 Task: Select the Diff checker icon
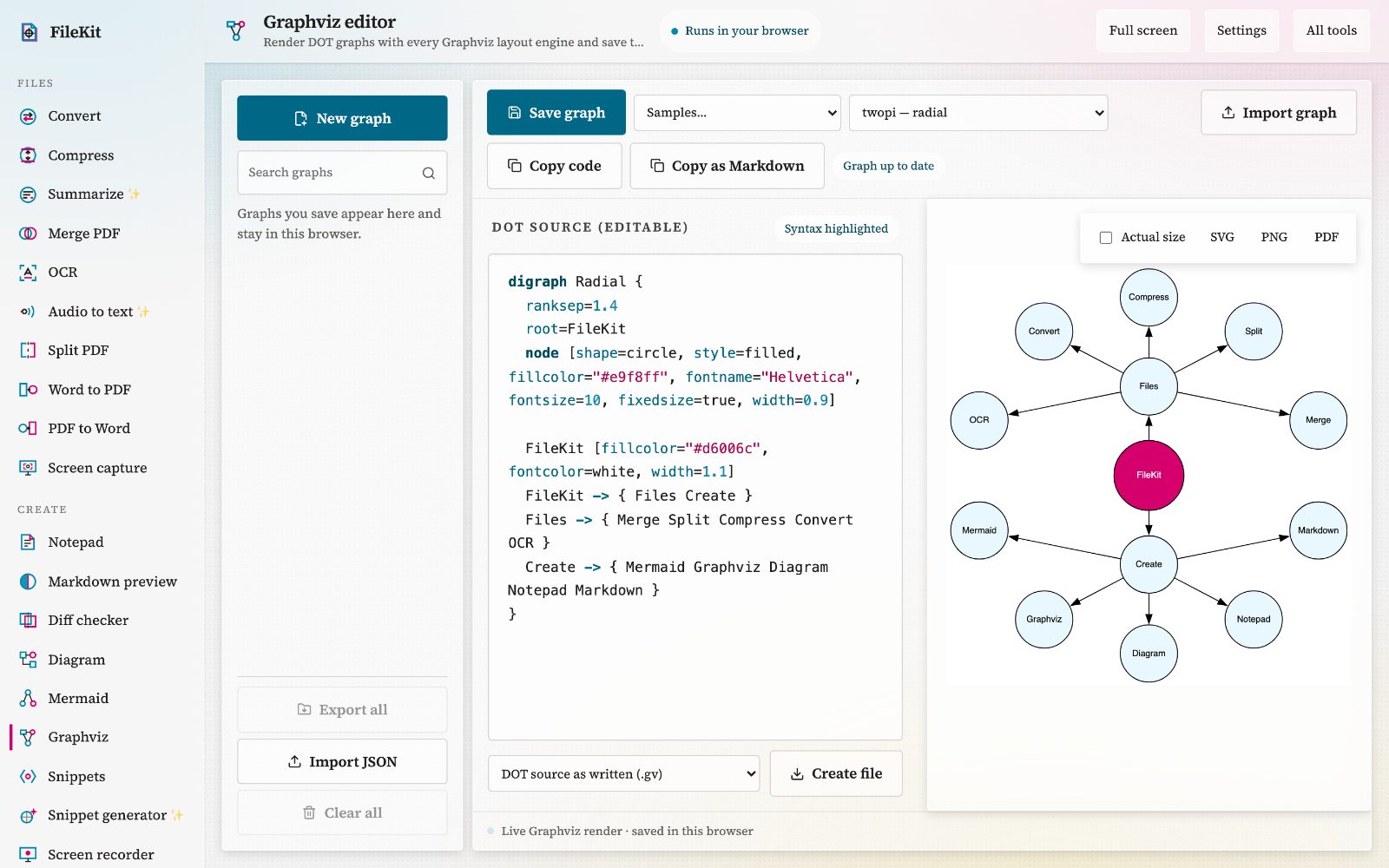[28, 620]
